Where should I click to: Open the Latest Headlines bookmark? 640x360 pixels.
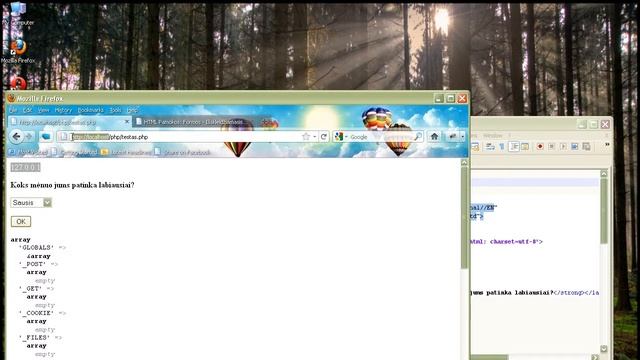point(127,152)
